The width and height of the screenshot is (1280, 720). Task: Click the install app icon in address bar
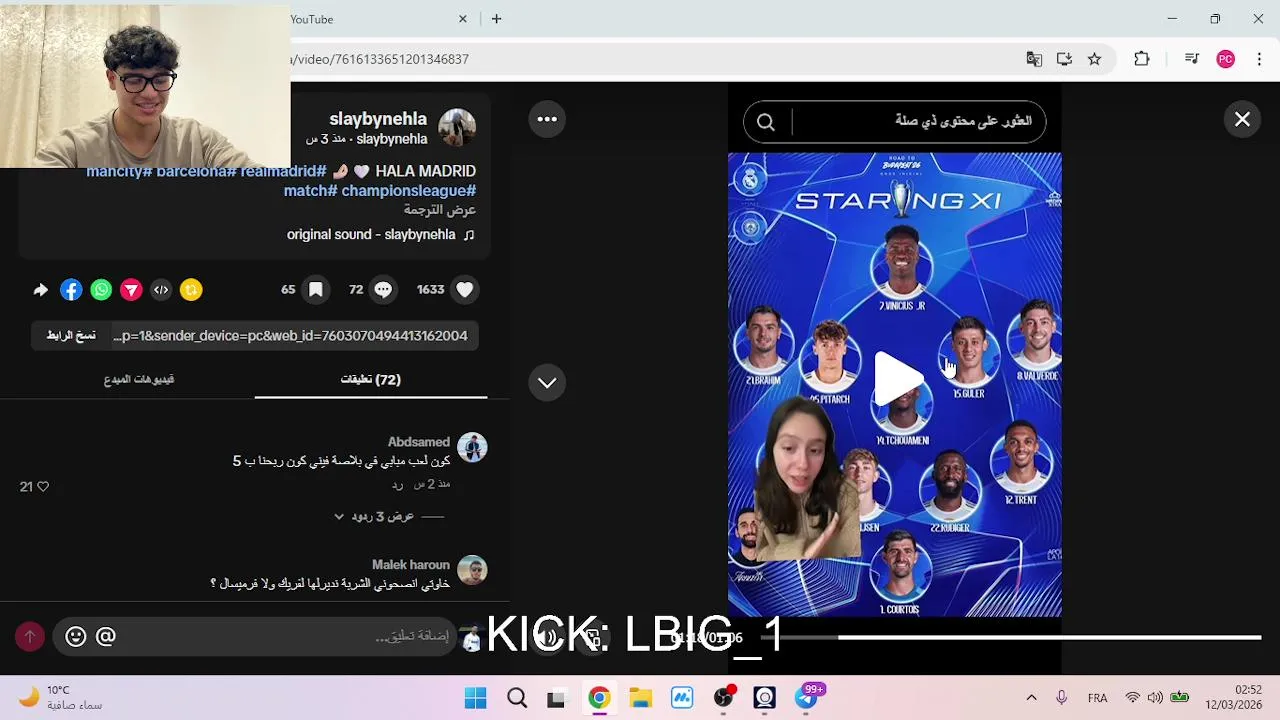point(1064,59)
